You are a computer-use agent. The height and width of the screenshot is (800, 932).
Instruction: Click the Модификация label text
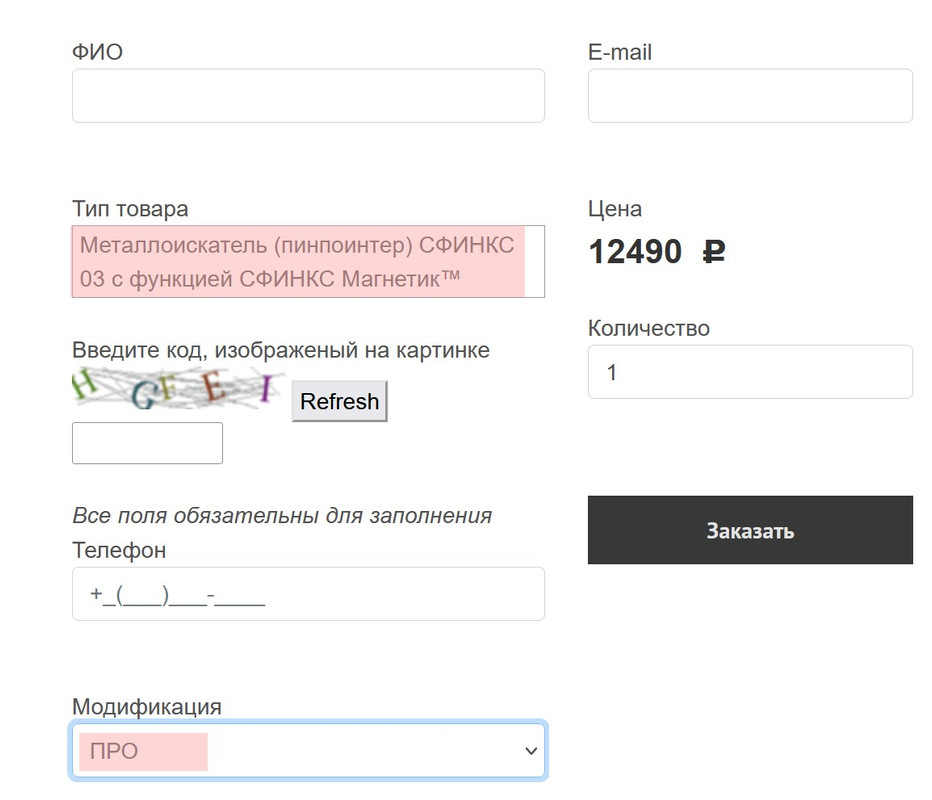coord(146,707)
